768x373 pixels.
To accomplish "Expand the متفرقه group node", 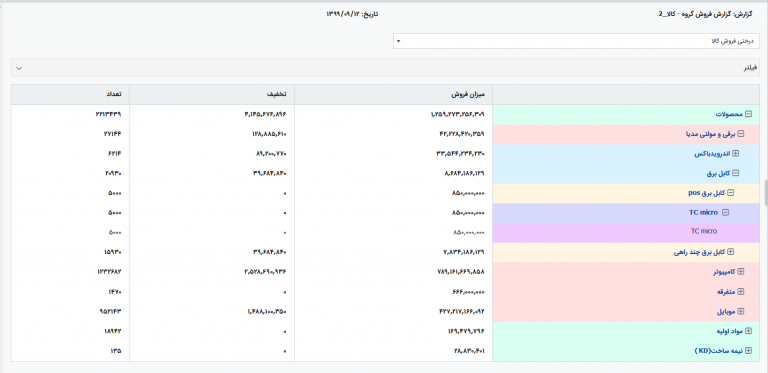I will 741,292.
